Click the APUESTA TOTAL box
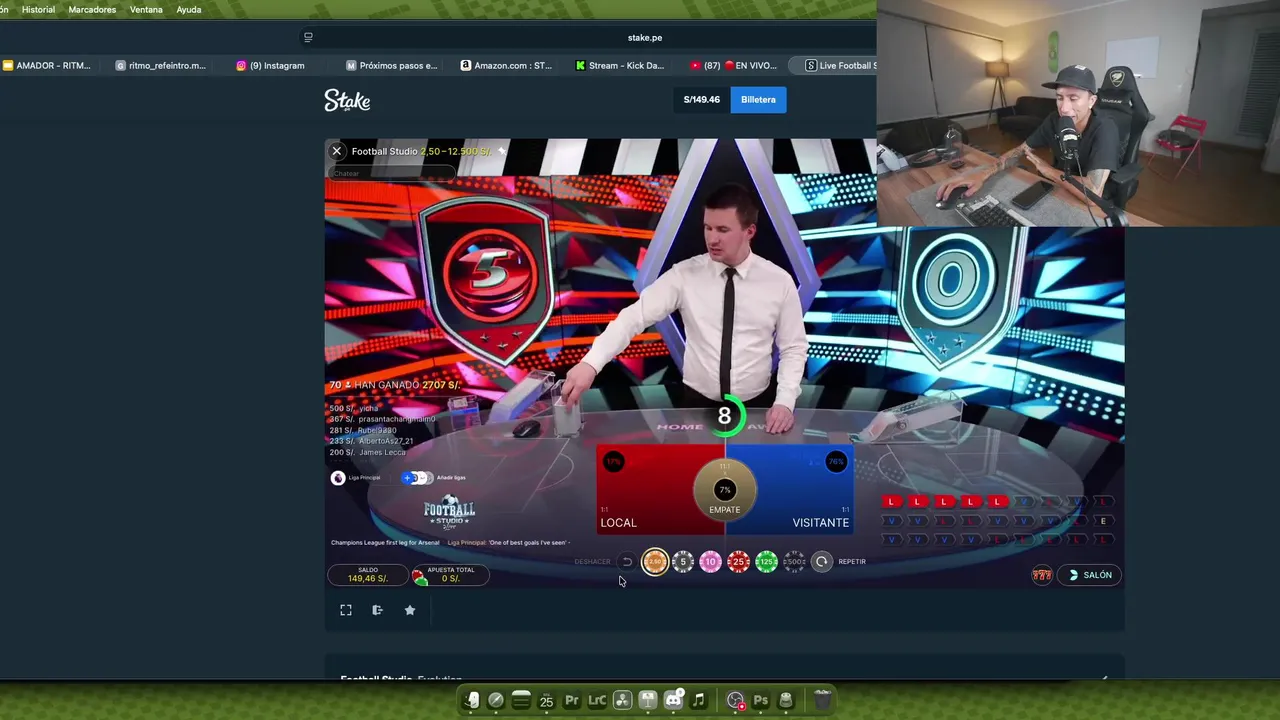The height and width of the screenshot is (720, 1280). click(450, 575)
